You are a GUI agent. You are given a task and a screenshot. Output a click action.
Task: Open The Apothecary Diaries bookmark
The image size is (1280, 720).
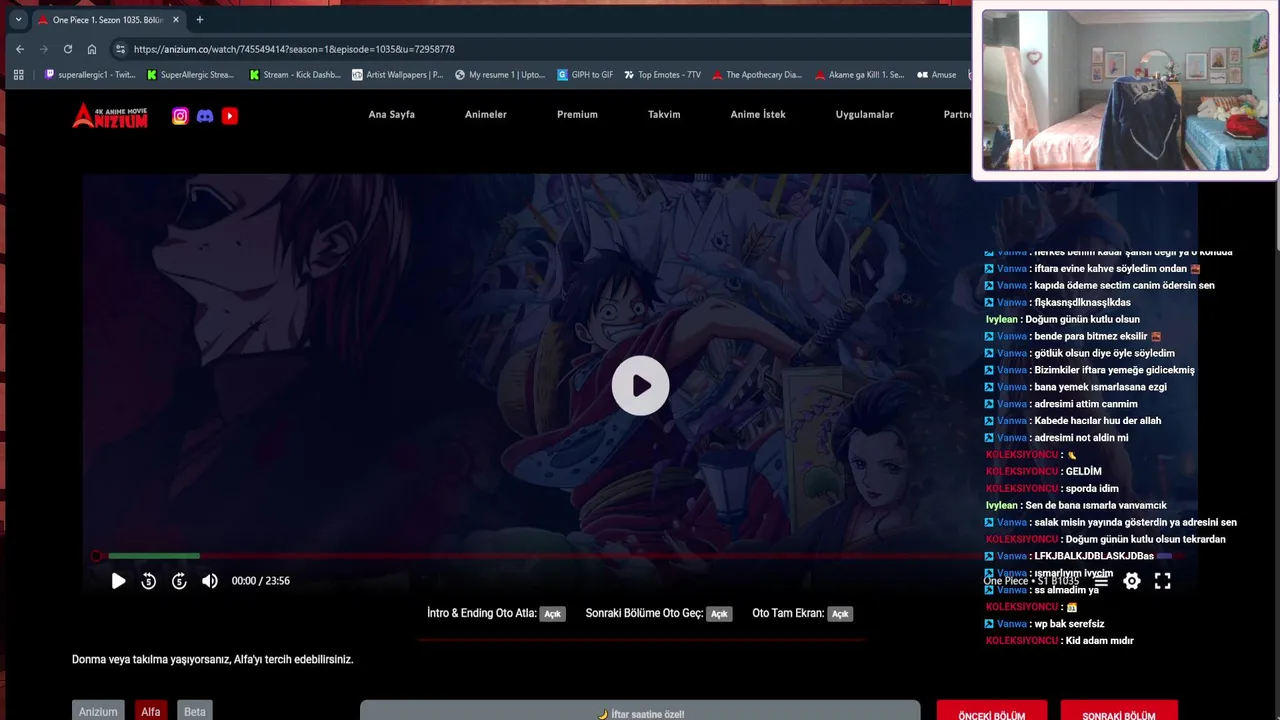coord(758,74)
